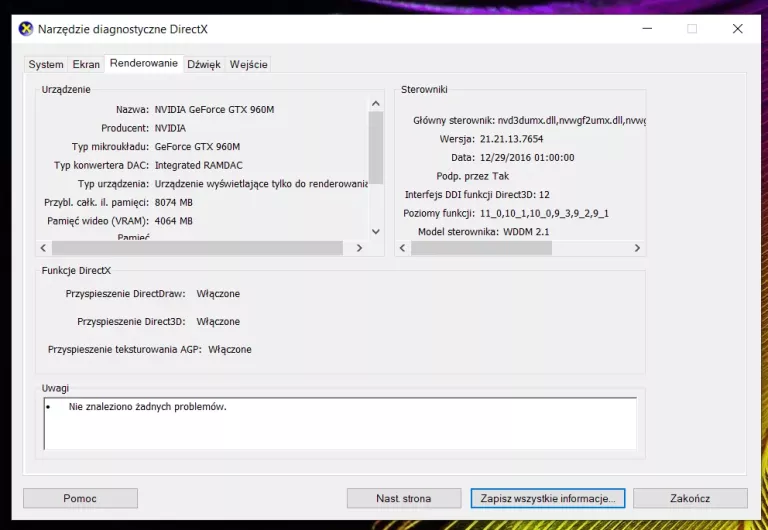Click Włączone next to Przyspieszenie DirectDraw
This screenshot has width=768, height=530.
coord(218,293)
